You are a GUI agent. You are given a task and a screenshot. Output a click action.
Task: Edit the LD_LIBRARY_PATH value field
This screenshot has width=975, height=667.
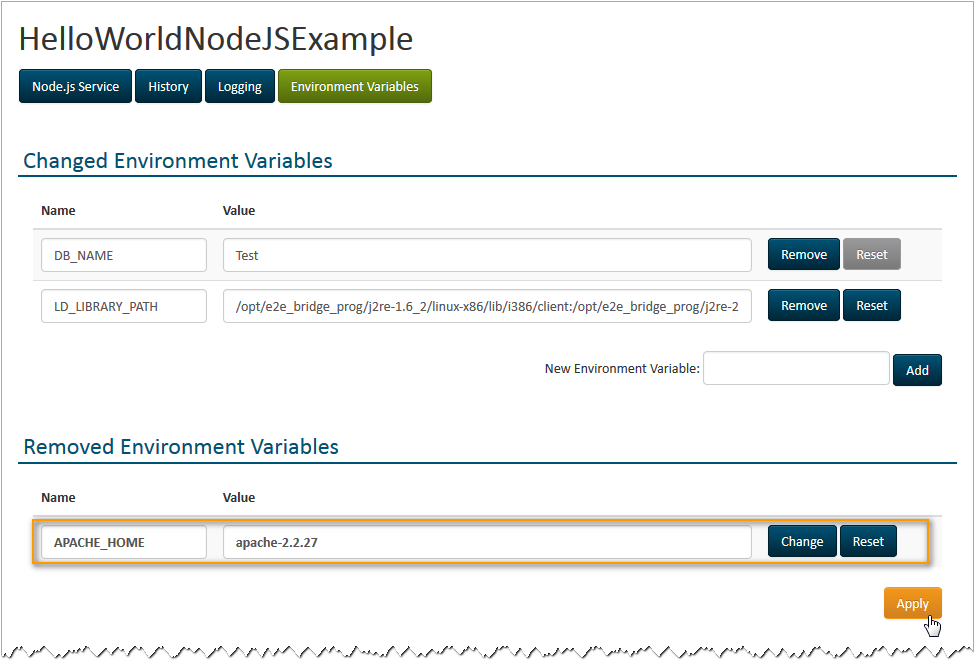coord(487,306)
